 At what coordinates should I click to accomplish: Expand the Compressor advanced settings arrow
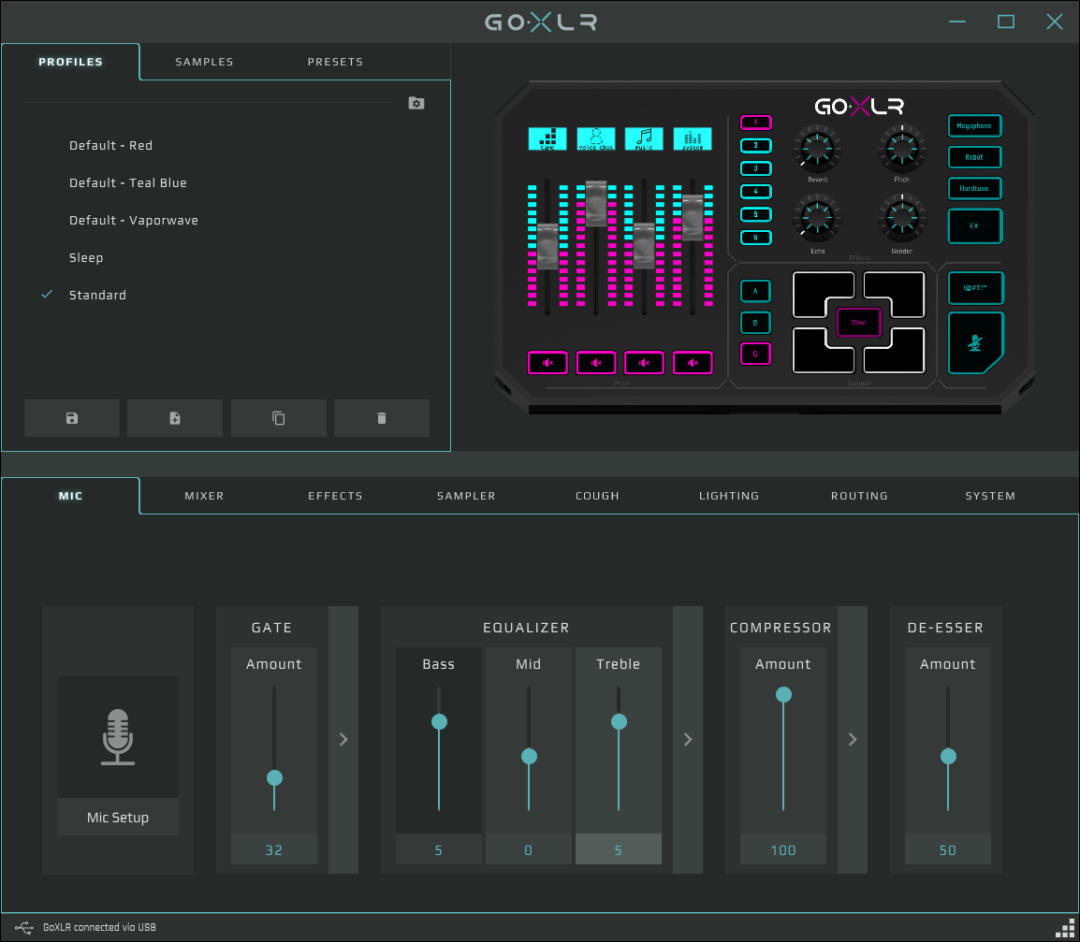pos(852,739)
